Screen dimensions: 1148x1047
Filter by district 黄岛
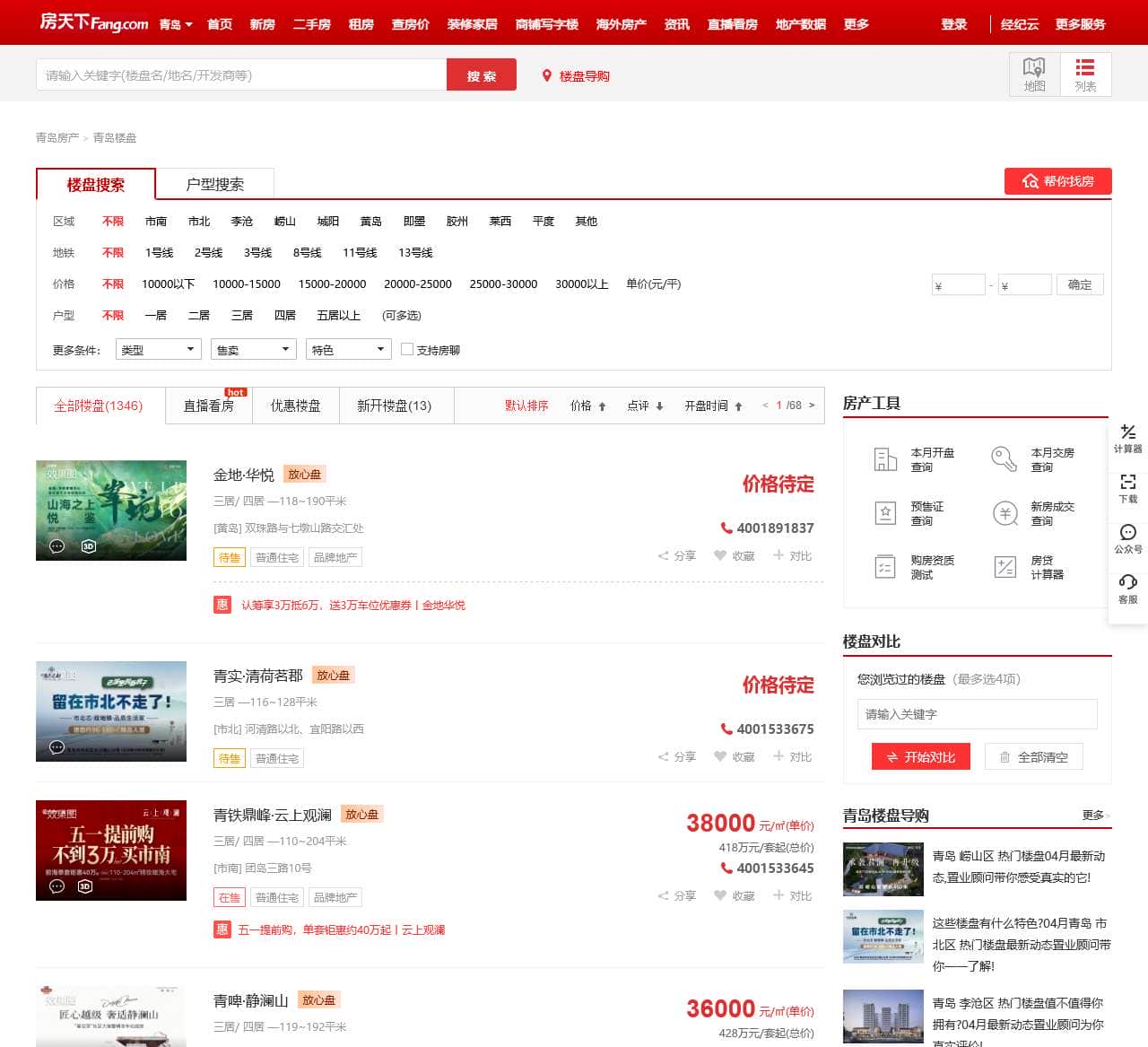click(371, 222)
